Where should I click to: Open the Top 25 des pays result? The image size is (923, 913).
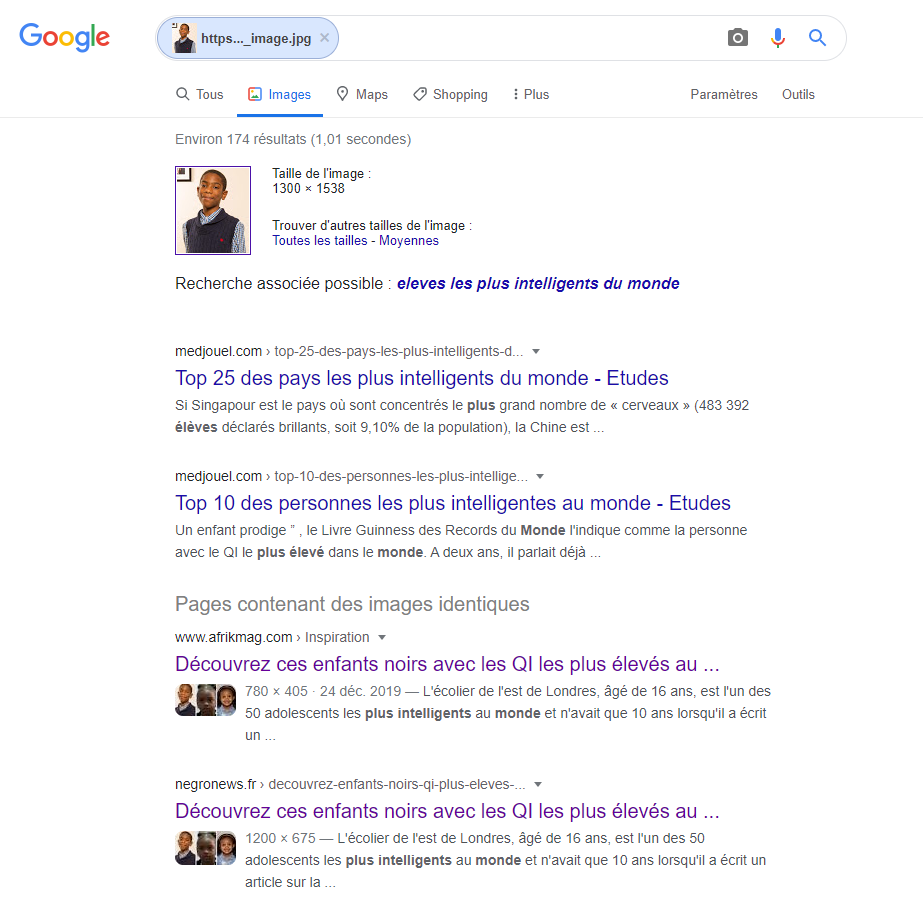pos(421,378)
